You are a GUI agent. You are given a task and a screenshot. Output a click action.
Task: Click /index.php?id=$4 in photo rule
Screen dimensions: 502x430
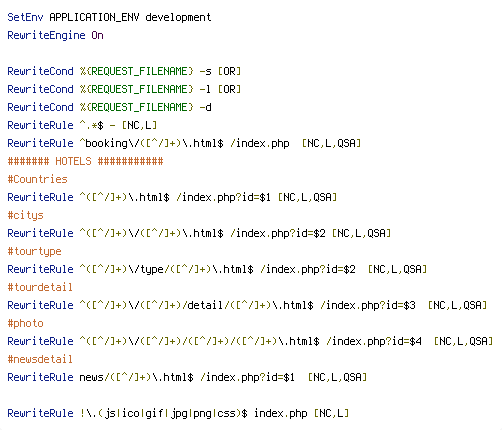pyautogui.click(x=374, y=341)
